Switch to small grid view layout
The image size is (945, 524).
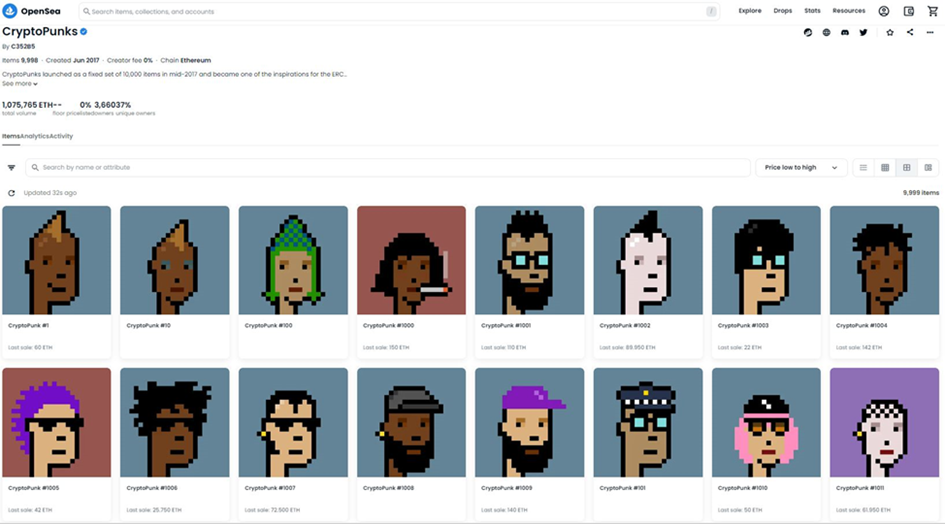click(x=885, y=168)
